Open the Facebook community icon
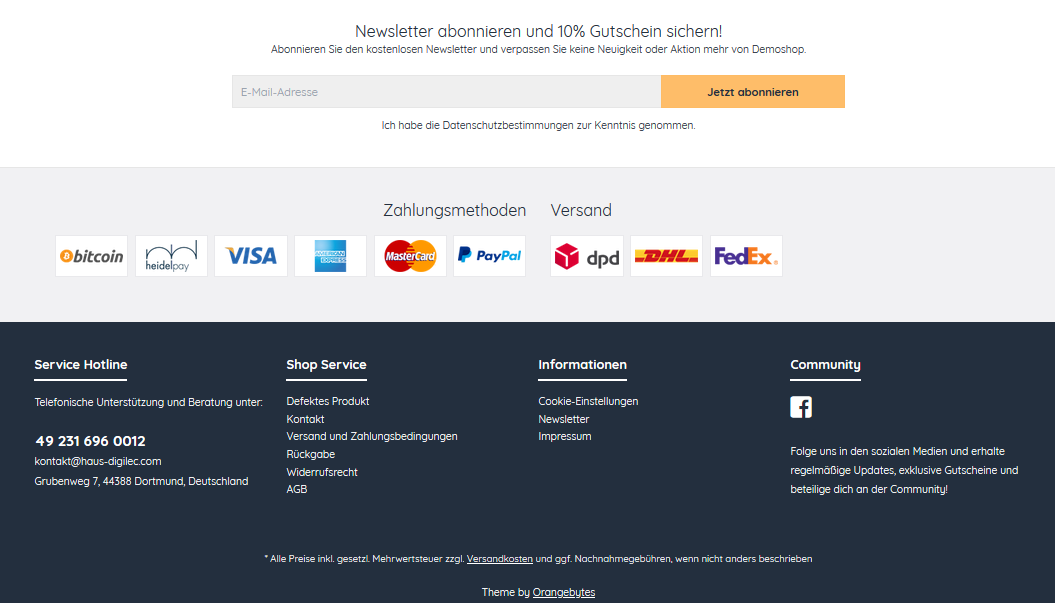This screenshot has height=603, width=1055. point(801,407)
